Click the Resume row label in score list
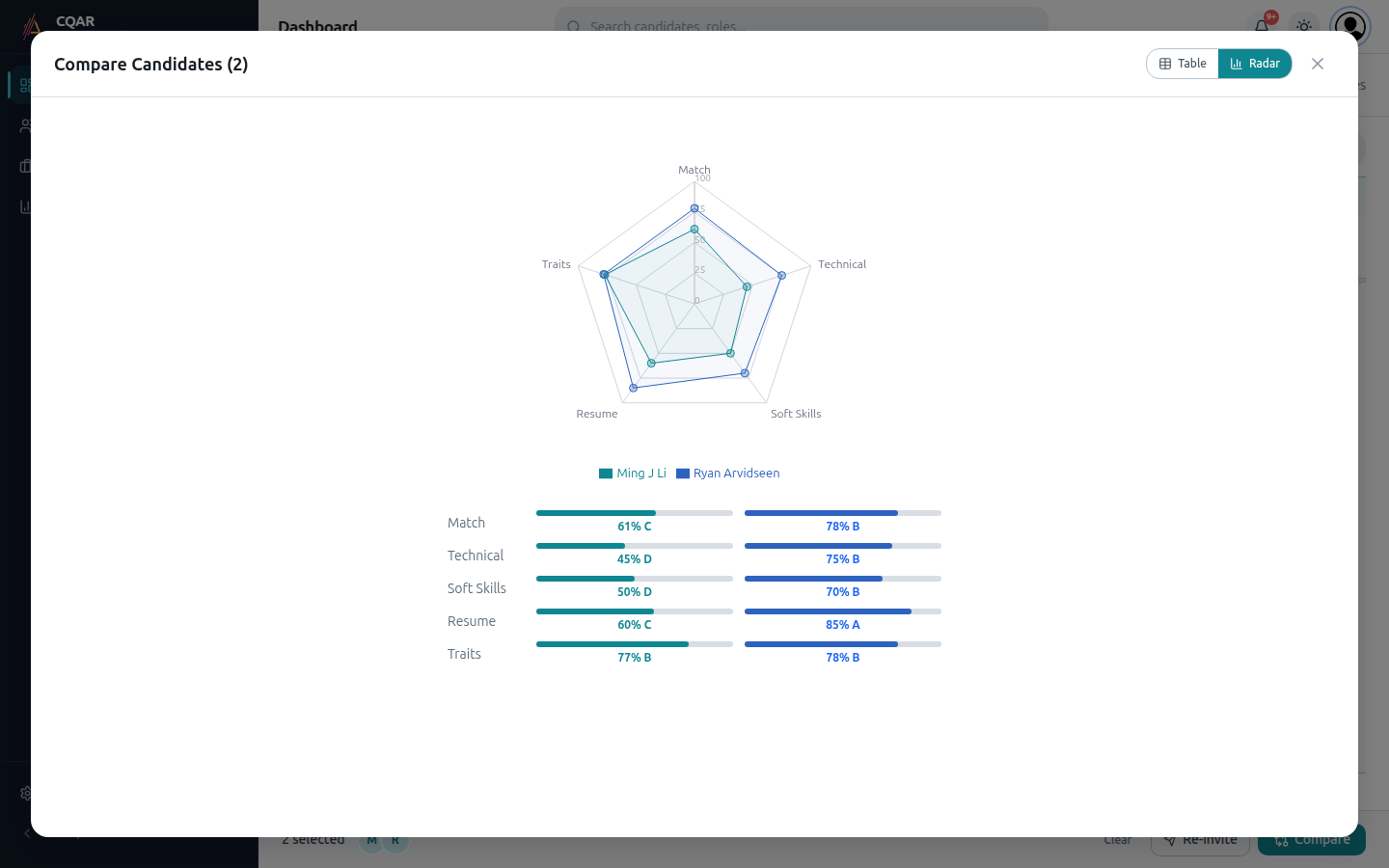Screen dimensions: 1389x868 point(472,621)
